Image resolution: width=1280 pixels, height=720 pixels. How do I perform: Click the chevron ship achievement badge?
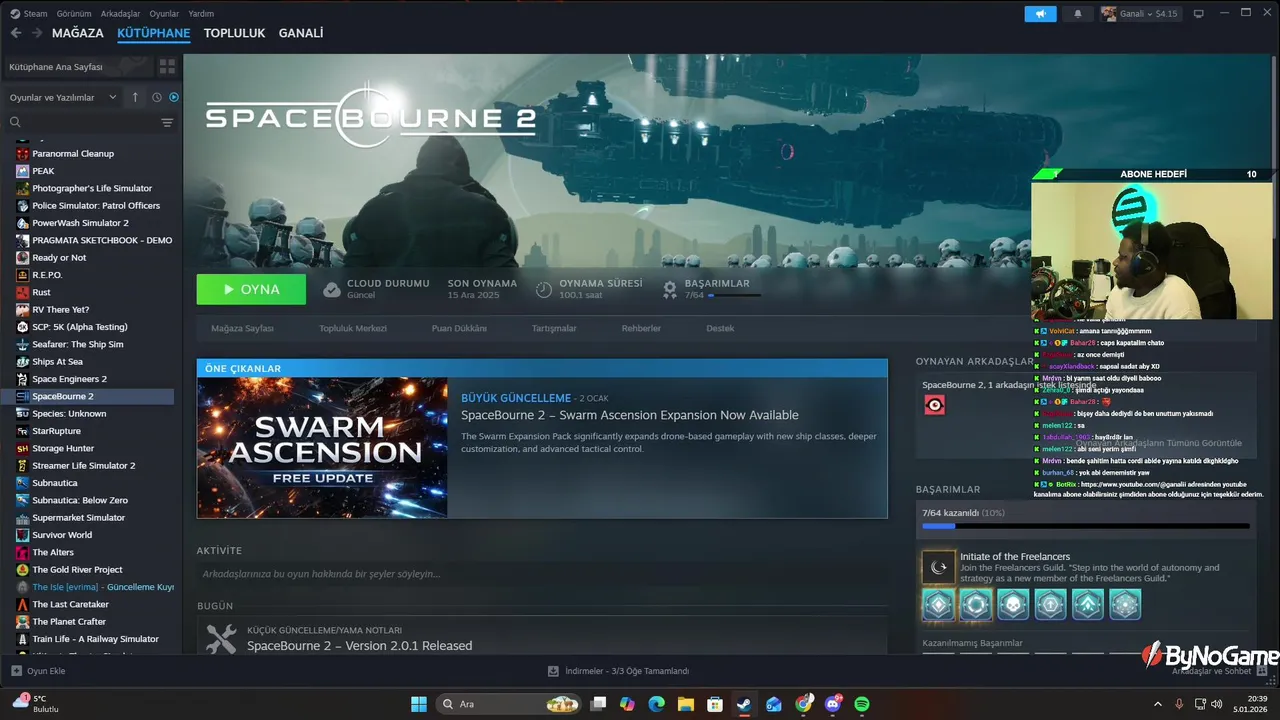click(1088, 604)
